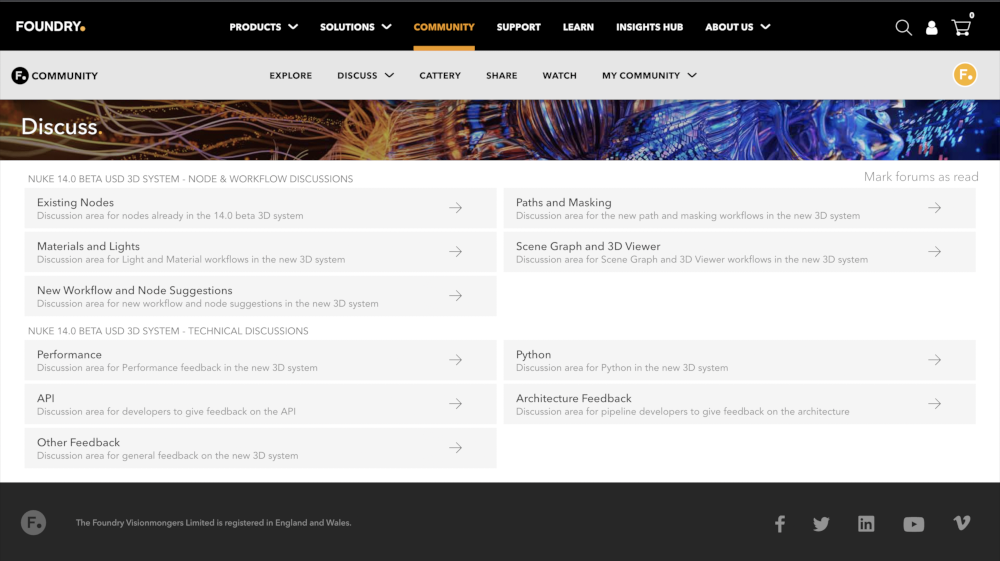
Task: Click the orange profile avatar icon
Action: click(x=964, y=75)
